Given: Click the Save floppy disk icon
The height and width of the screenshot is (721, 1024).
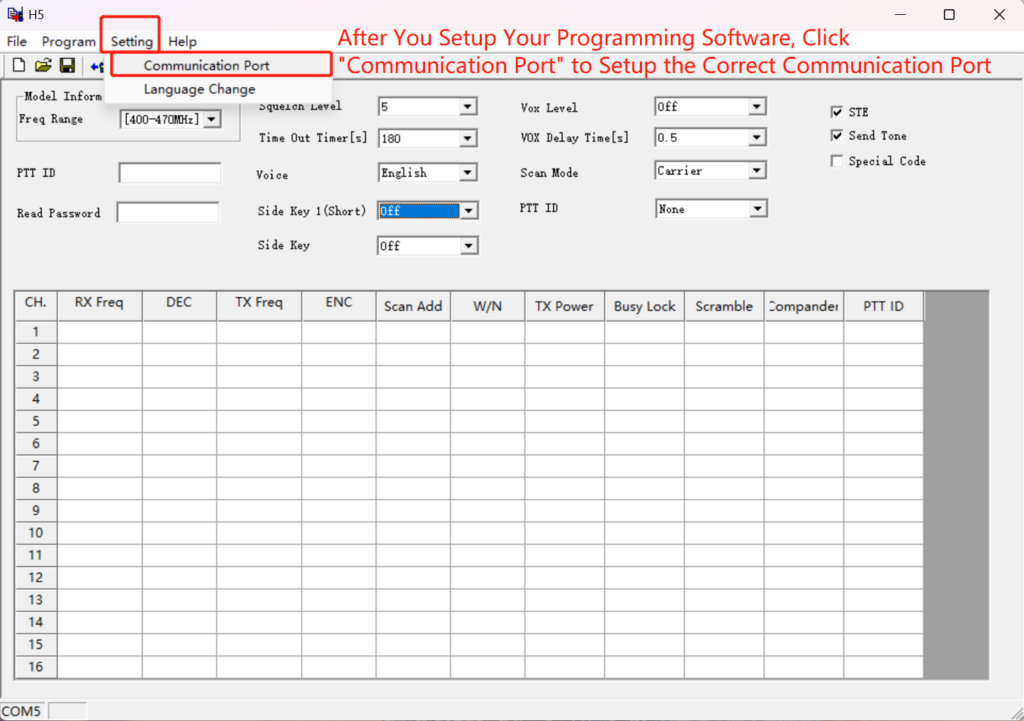Looking at the screenshot, I should tap(67, 65).
